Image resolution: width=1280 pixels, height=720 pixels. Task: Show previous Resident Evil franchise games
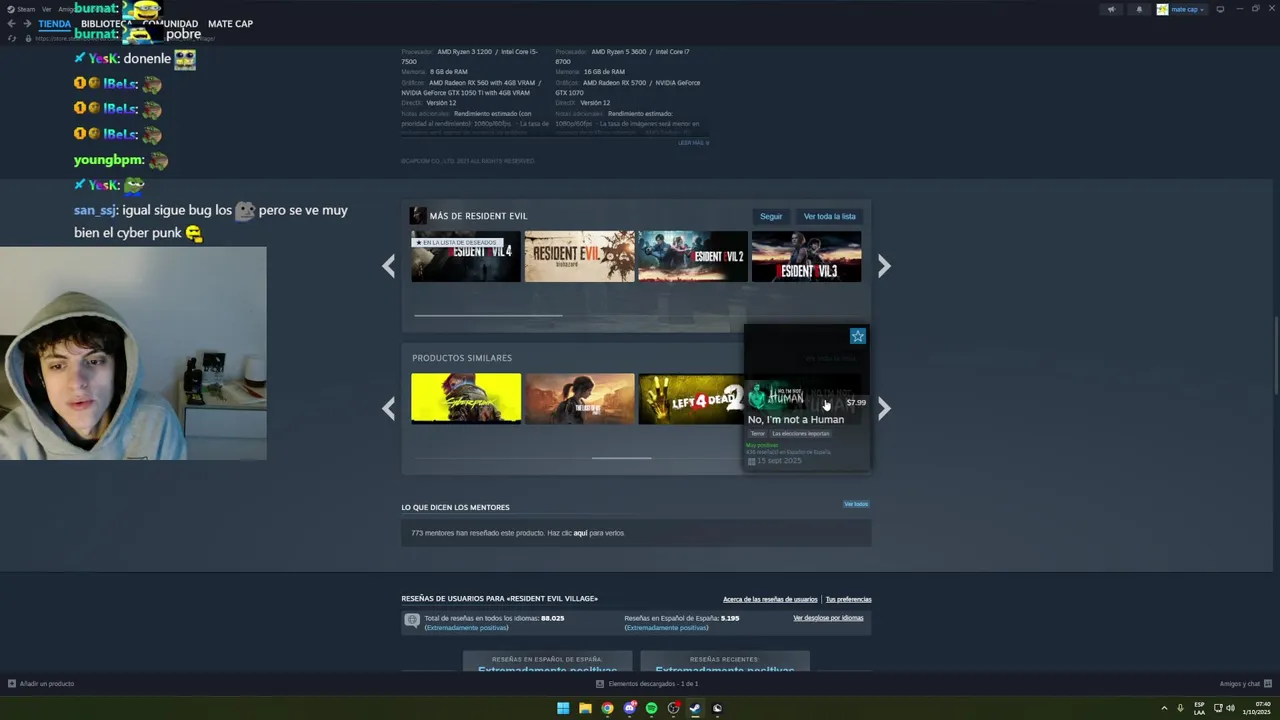[x=389, y=265]
